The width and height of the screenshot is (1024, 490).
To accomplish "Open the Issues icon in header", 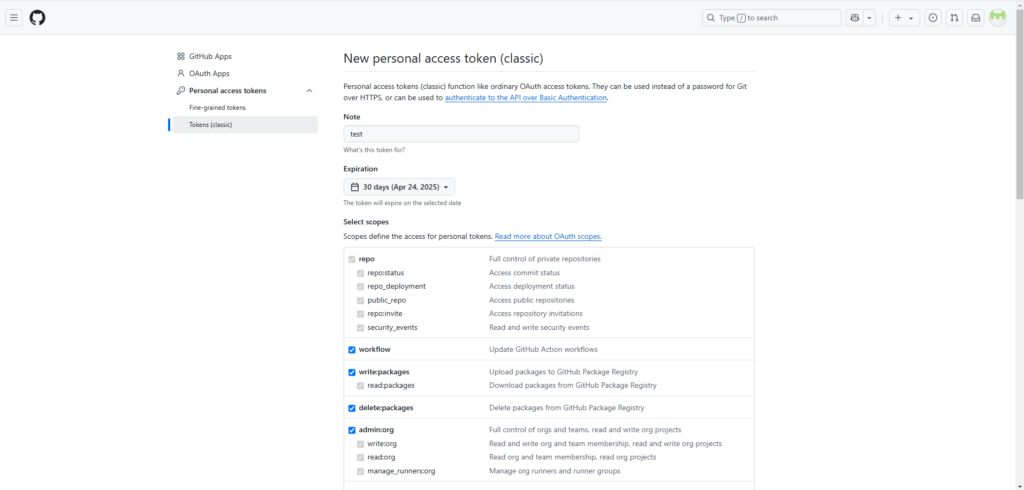I will [934, 18].
